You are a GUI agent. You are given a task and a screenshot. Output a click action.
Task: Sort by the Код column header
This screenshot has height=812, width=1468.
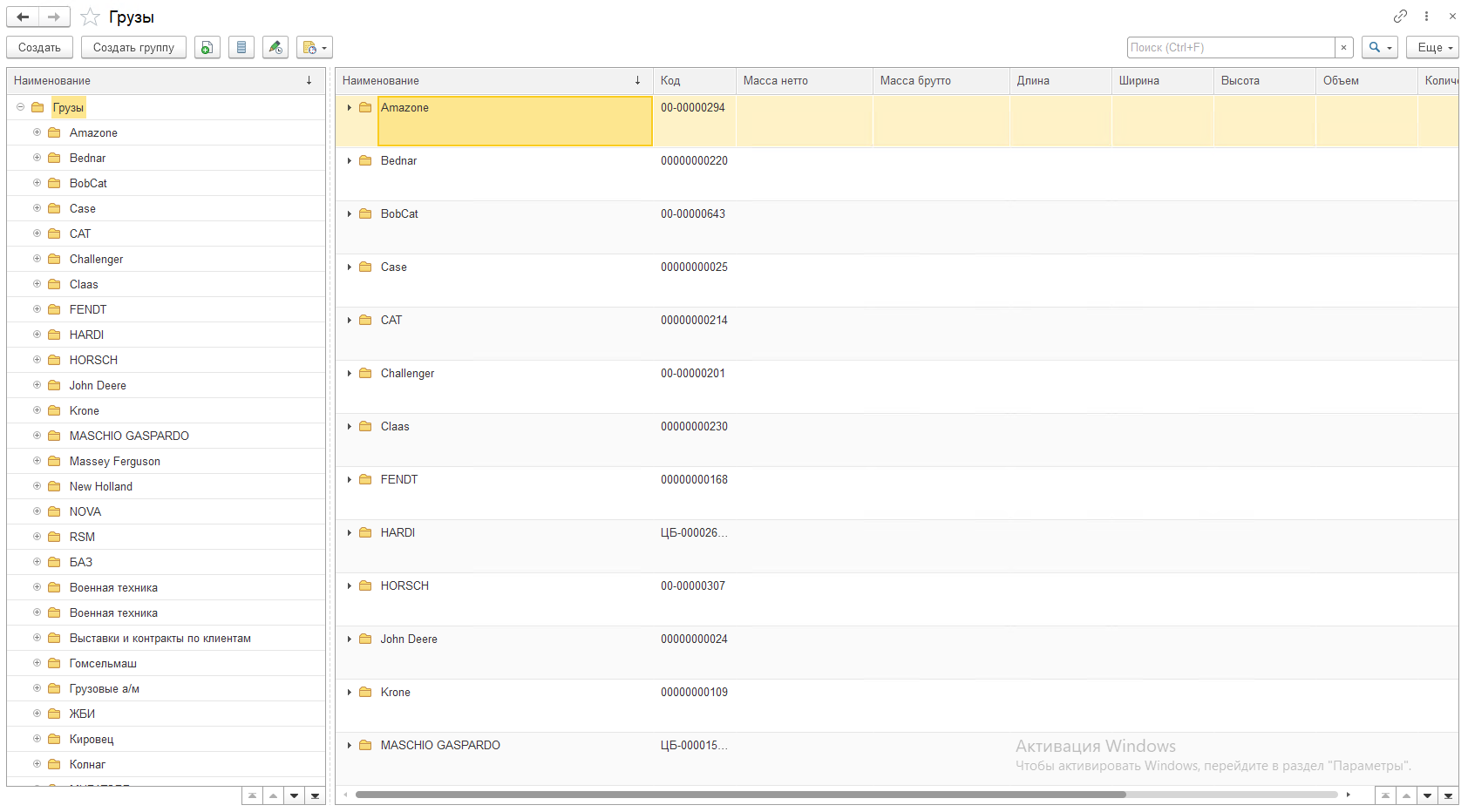(694, 81)
